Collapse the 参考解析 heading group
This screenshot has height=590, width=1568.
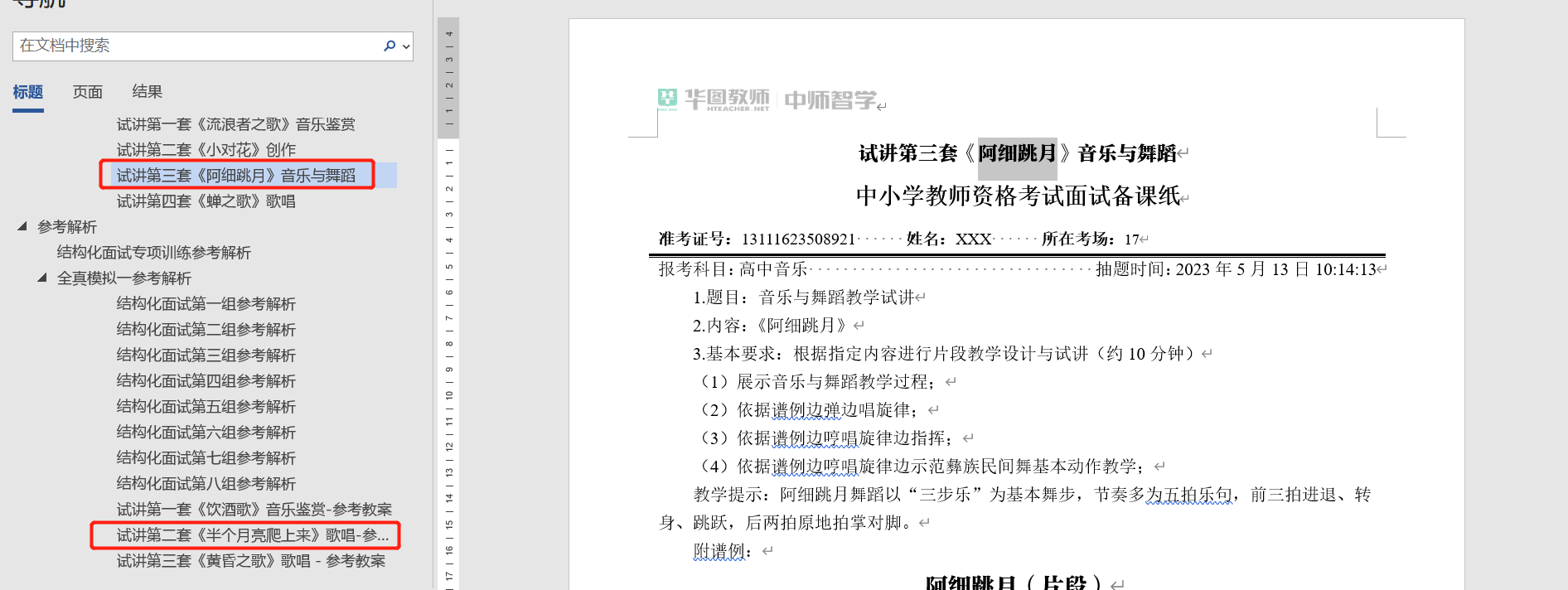point(22,226)
